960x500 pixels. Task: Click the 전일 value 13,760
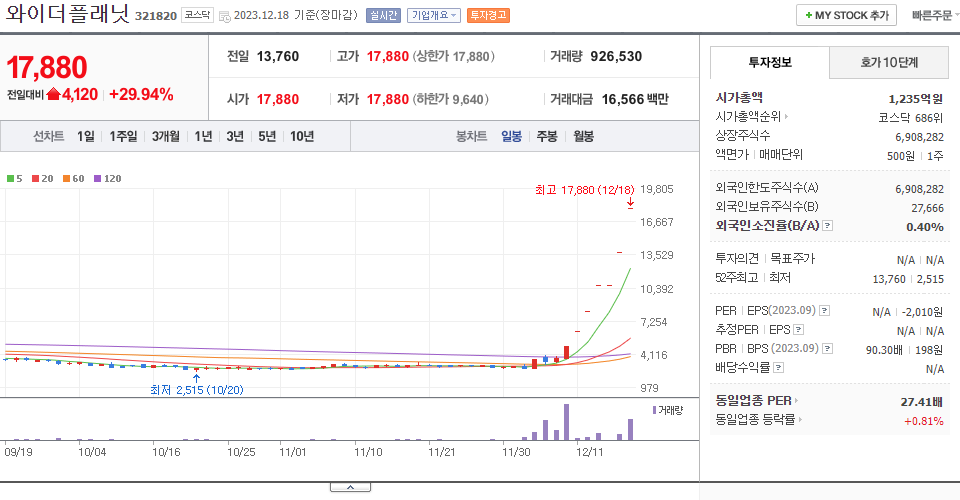278,56
